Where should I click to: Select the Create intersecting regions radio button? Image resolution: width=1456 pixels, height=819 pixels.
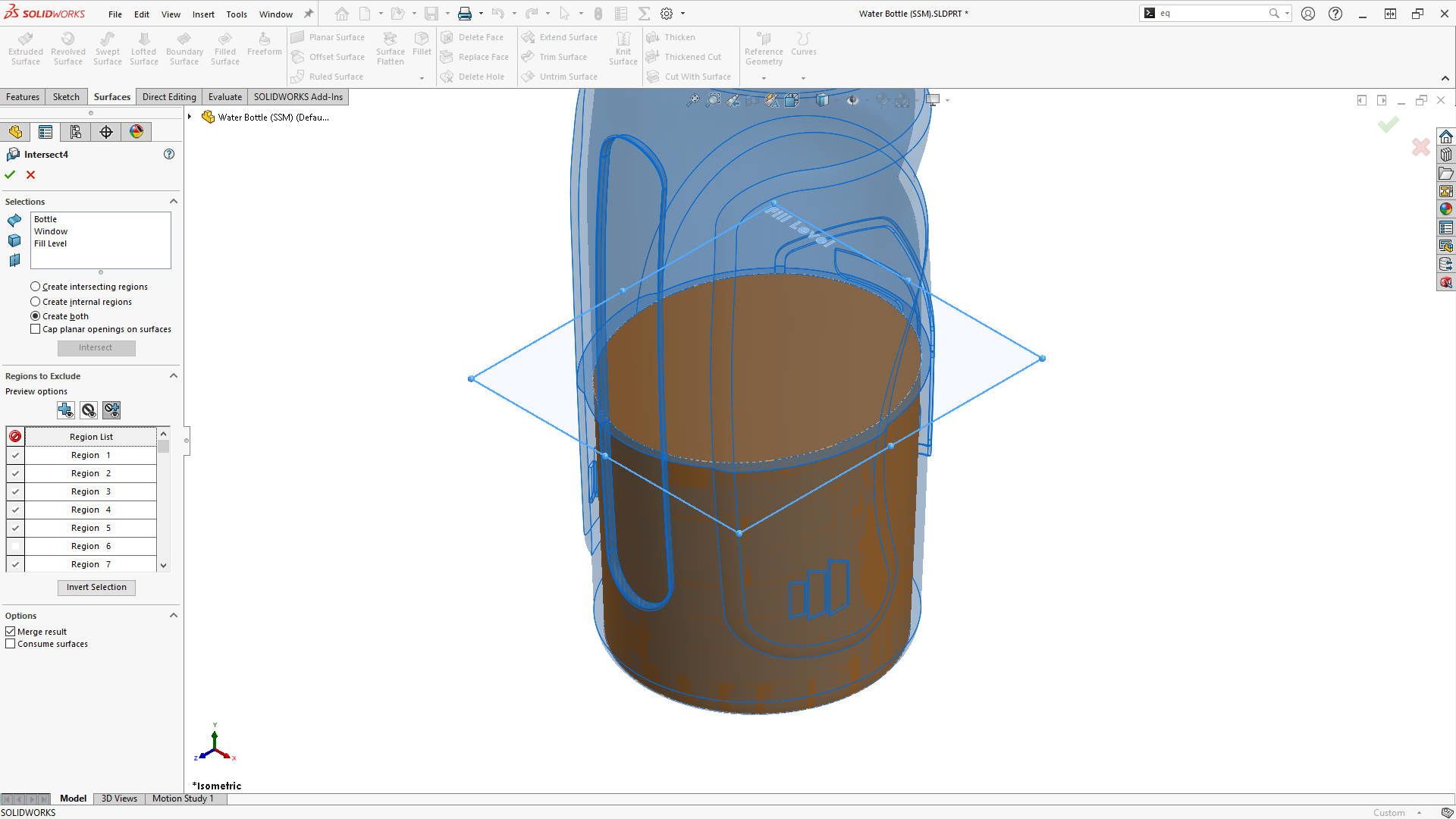click(x=35, y=286)
